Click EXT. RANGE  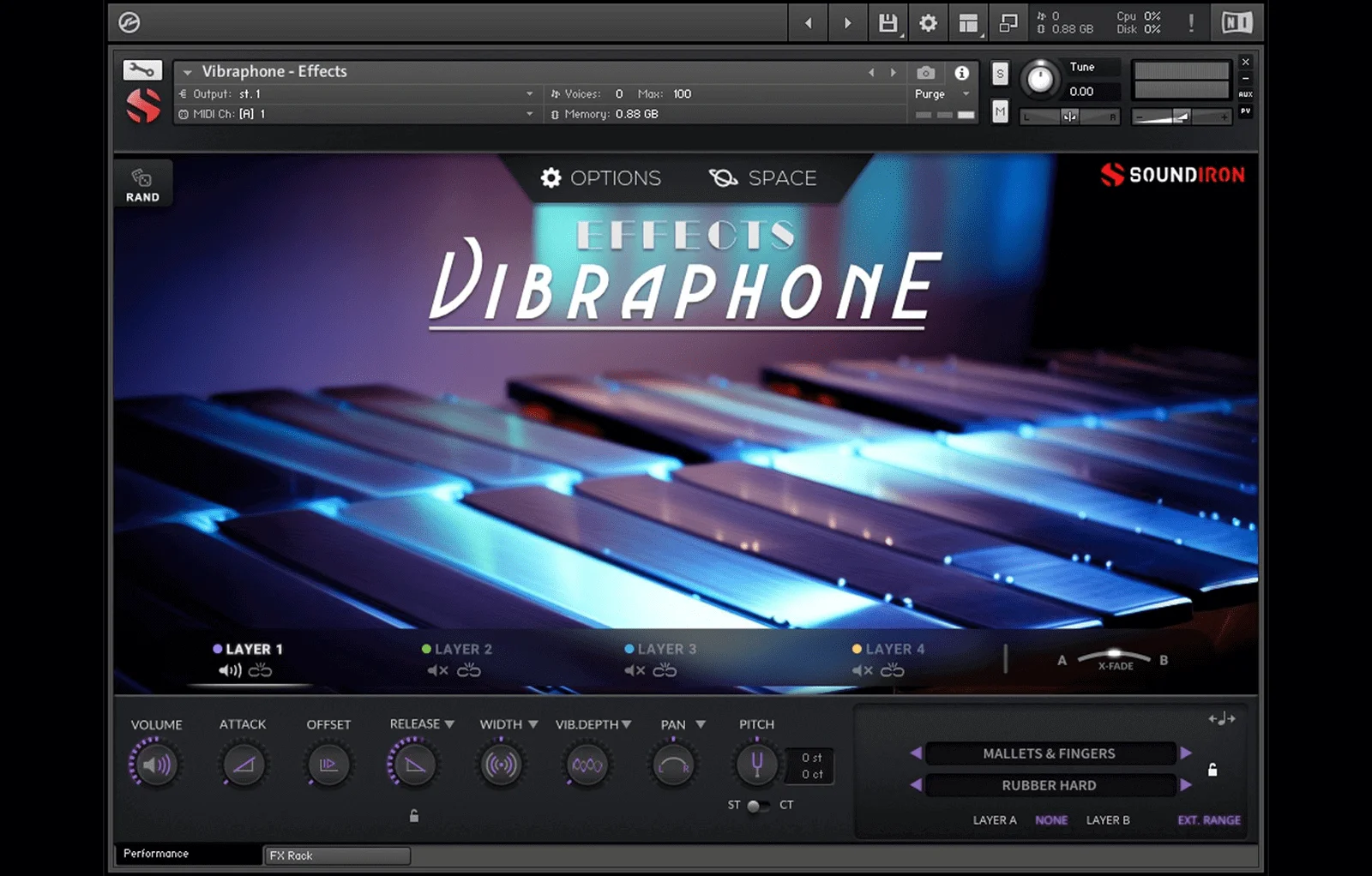click(1208, 820)
